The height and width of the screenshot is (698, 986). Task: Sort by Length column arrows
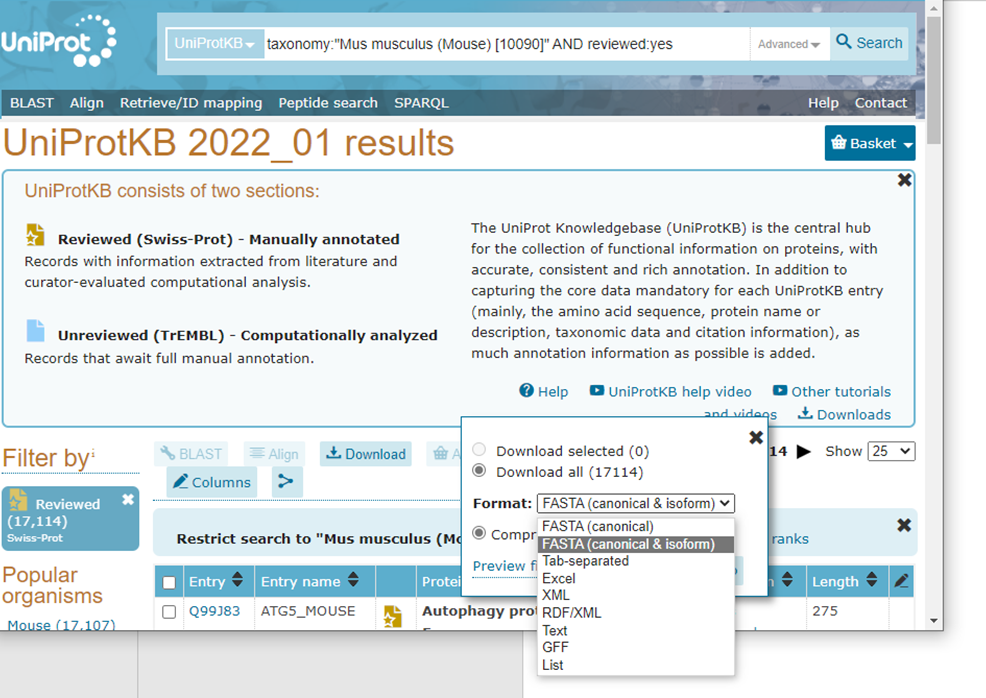pos(872,579)
